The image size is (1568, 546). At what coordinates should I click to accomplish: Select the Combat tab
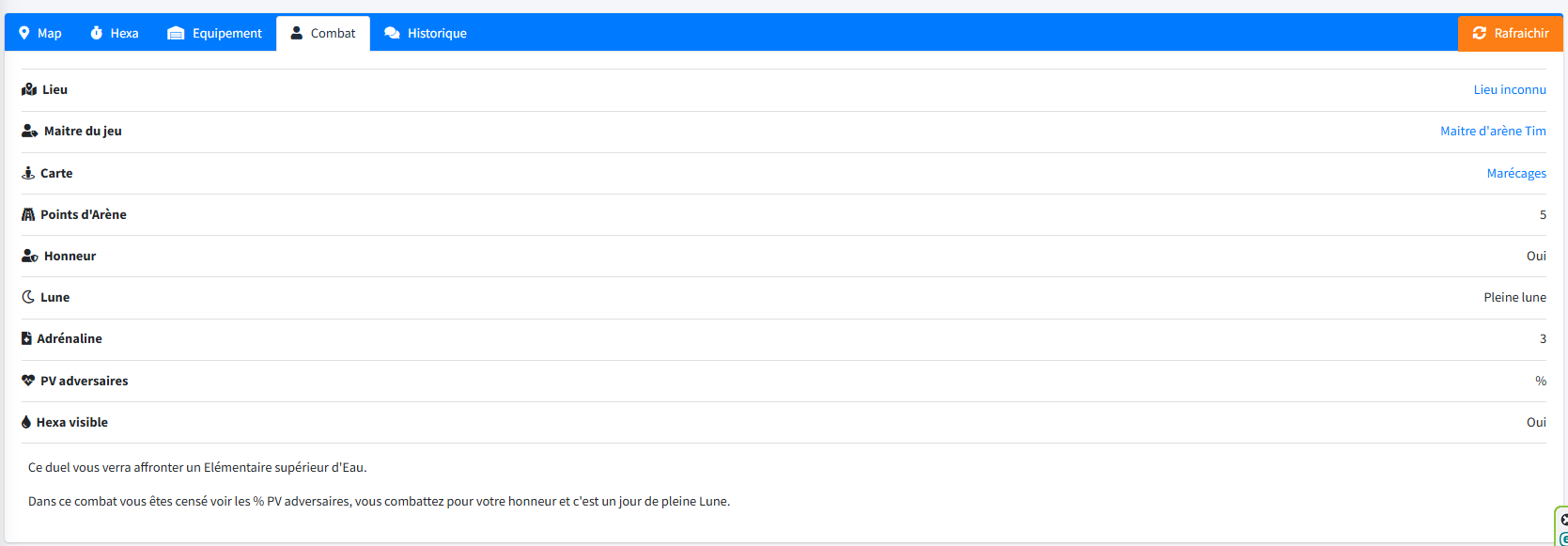click(x=322, y=34)
